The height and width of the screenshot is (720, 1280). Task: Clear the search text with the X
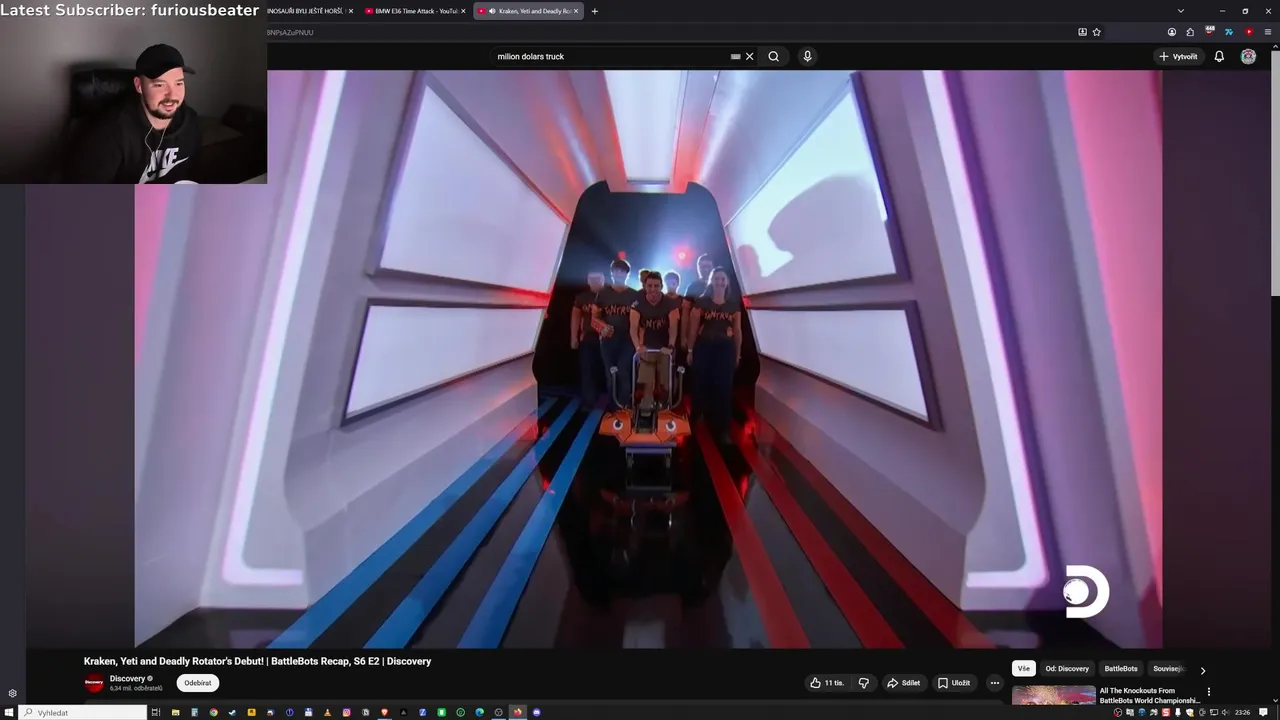point(750,56)
